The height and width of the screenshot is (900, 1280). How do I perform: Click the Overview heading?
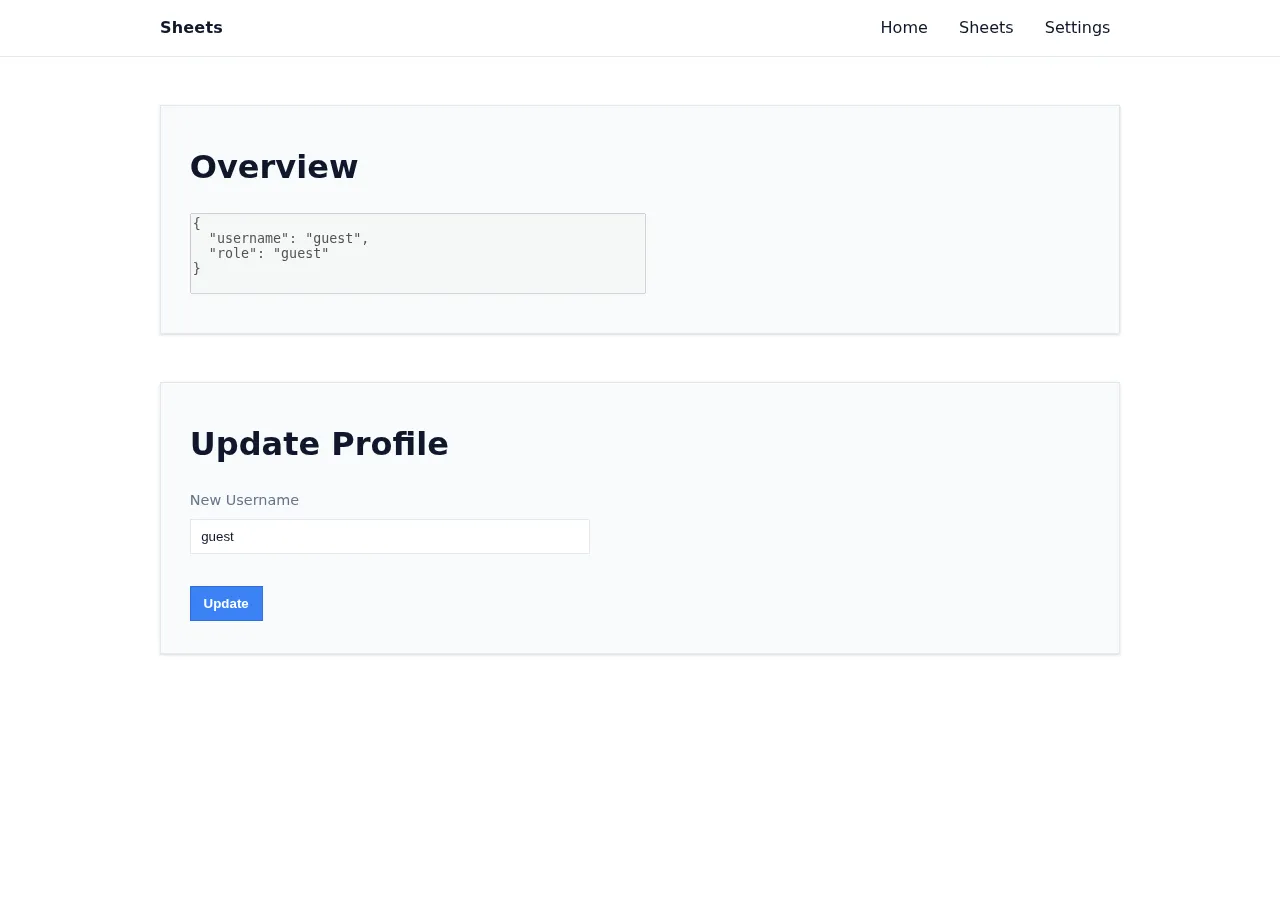coord(274,167)
